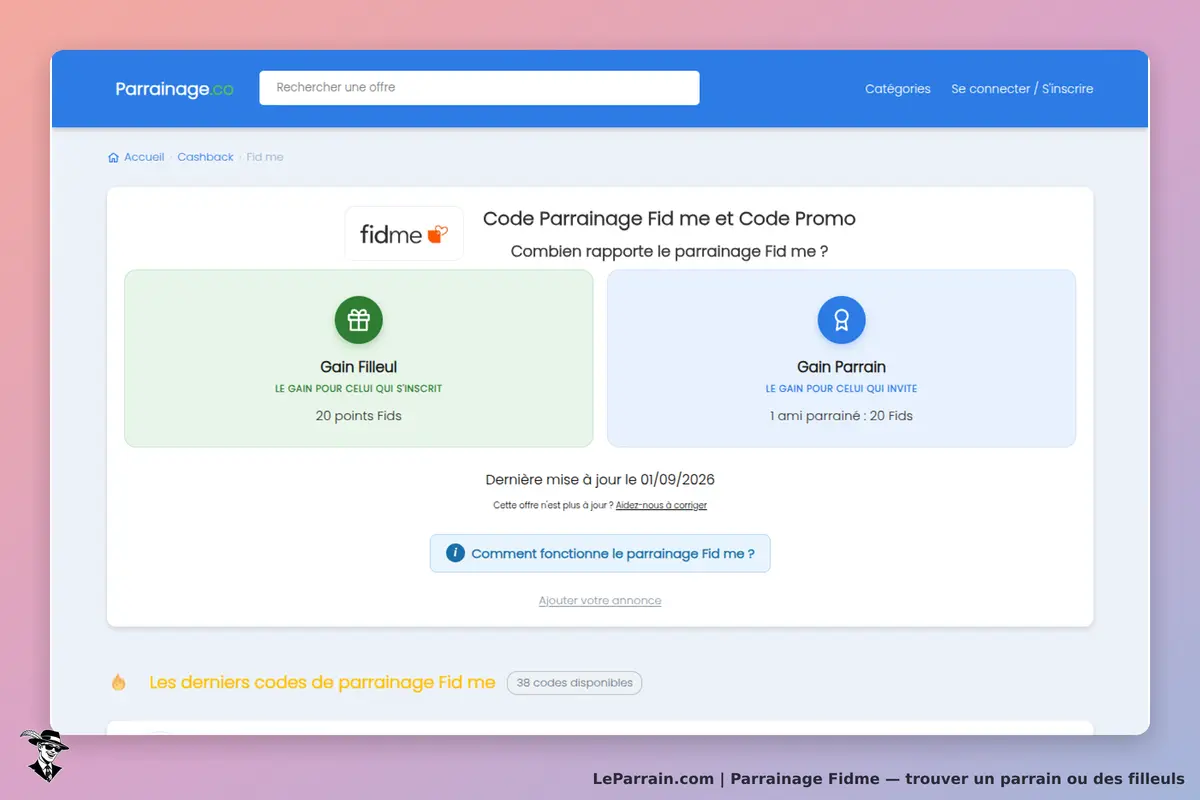
Task: Focus the 'Rechercher une offre' search field
Action: tap(479, 88)
